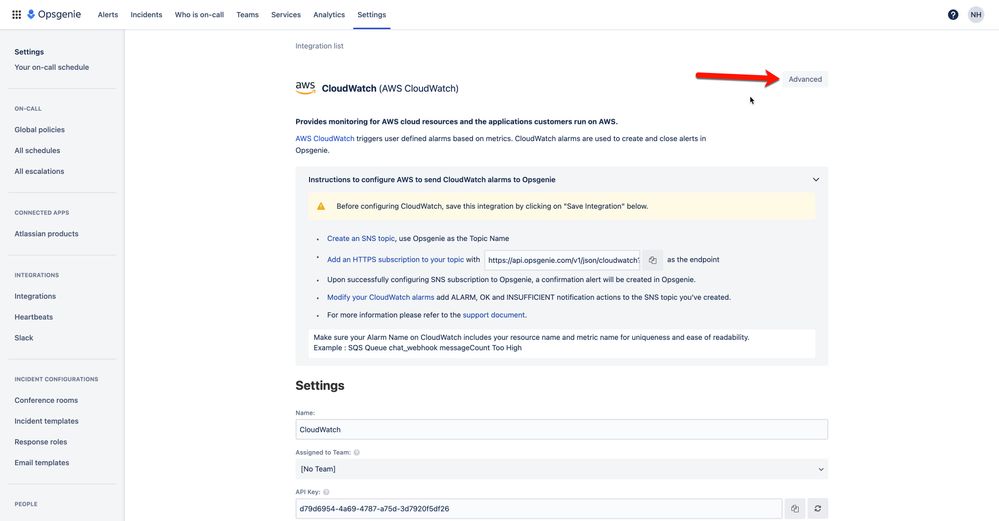Open All schedules in sidebar
999x521 pixels.
[37, 150]
